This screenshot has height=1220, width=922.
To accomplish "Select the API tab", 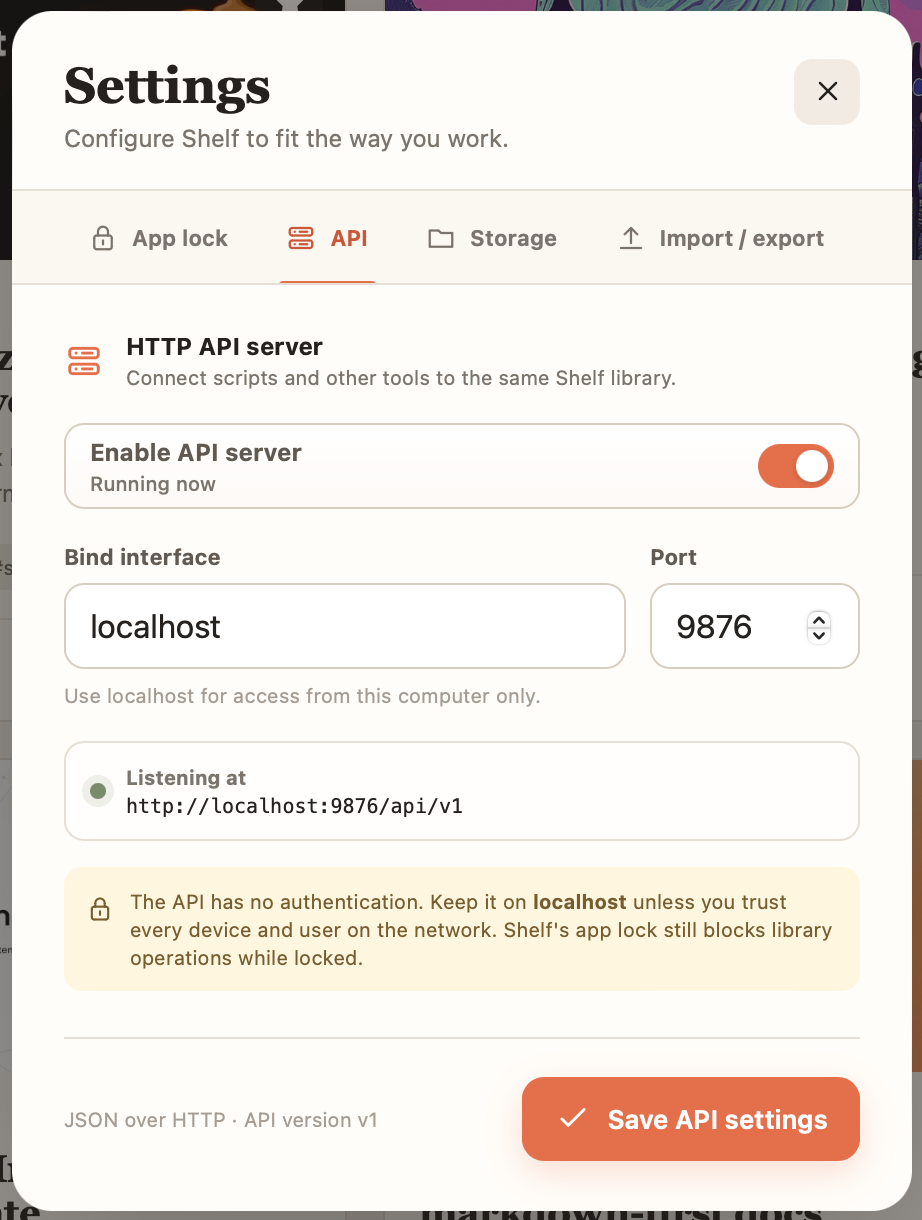I will 327,238.
